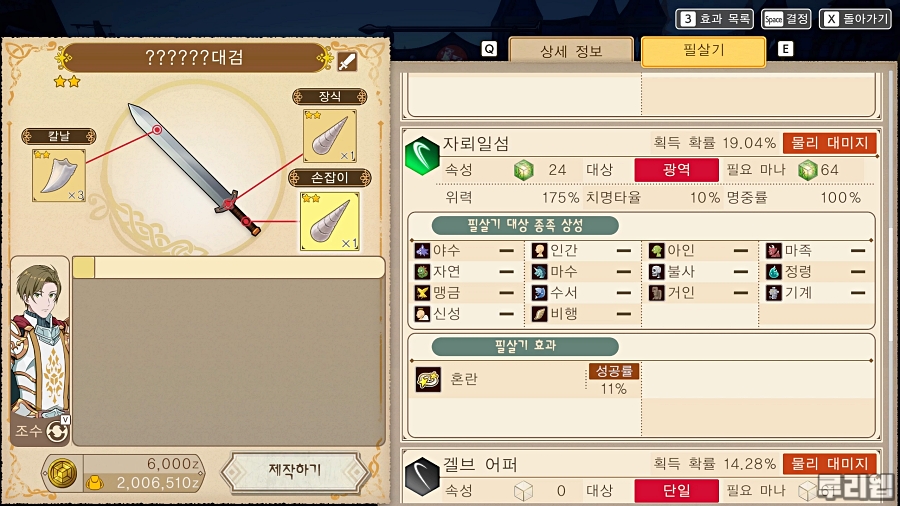Switch to the 필살기 tab

703,51
